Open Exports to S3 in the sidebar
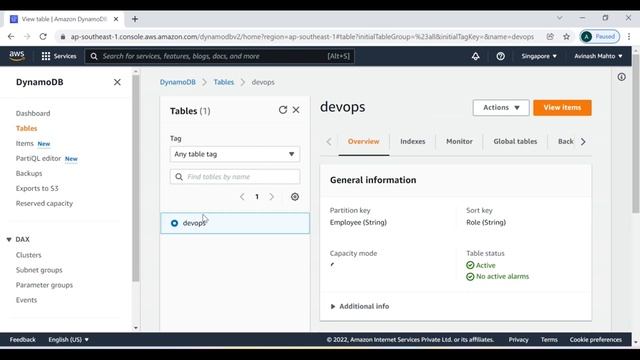Viewport: 640px width, 360px height. [37, 188]
